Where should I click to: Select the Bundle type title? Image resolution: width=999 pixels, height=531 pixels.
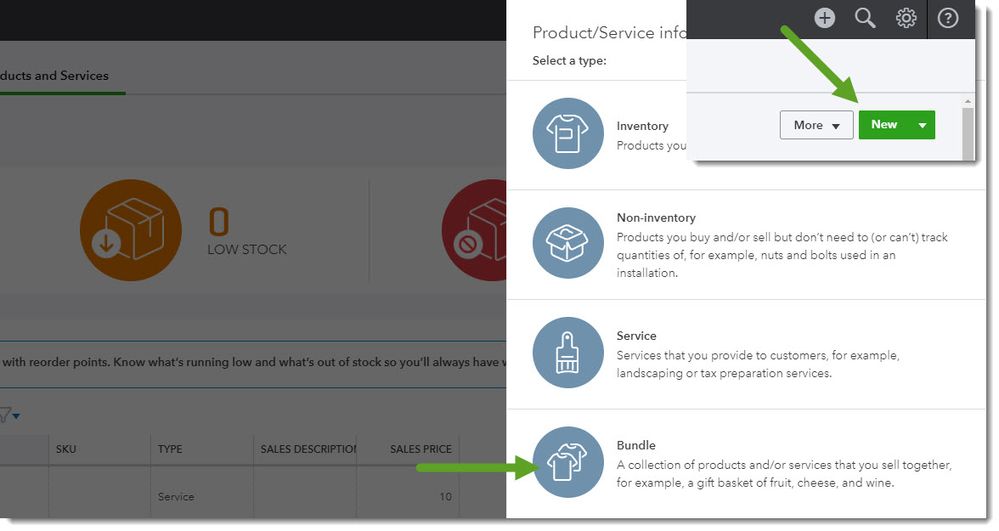pyautogui.click(x=636, y=445)
